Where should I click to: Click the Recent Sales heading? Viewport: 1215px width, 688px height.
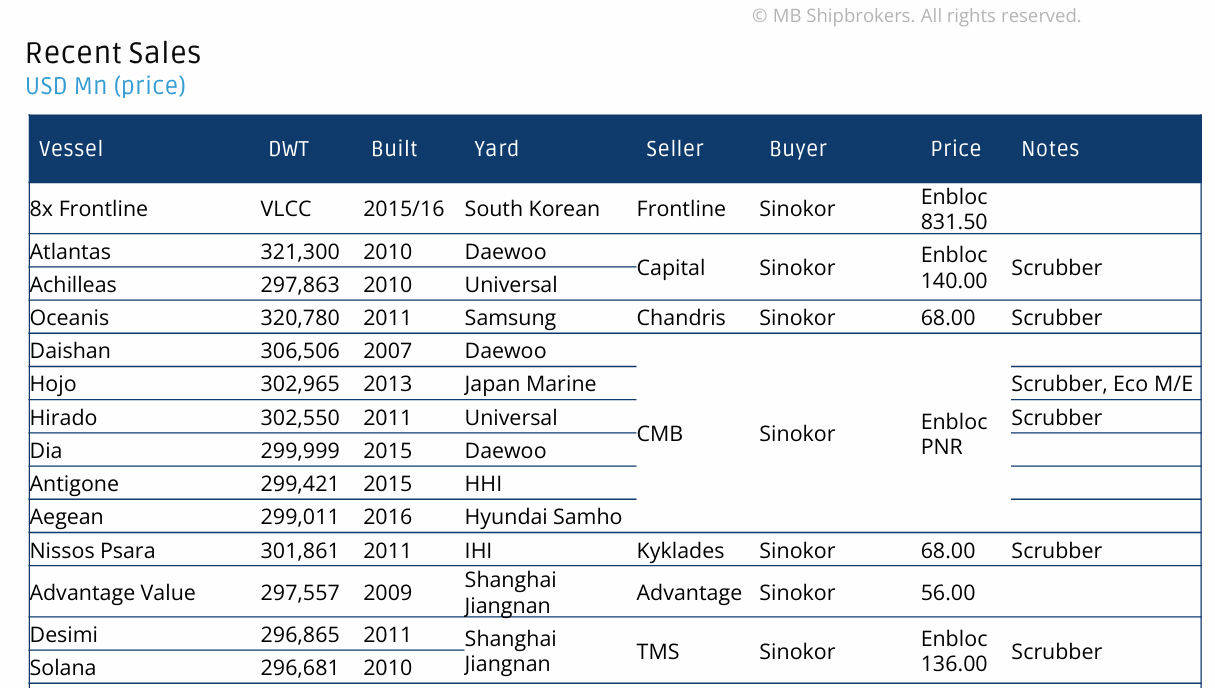pyautogui.click(x=113, y=53)
